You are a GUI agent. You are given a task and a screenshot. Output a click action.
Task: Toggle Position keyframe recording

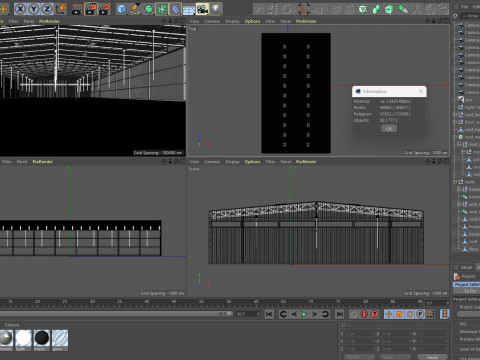(x=389, y=314)
